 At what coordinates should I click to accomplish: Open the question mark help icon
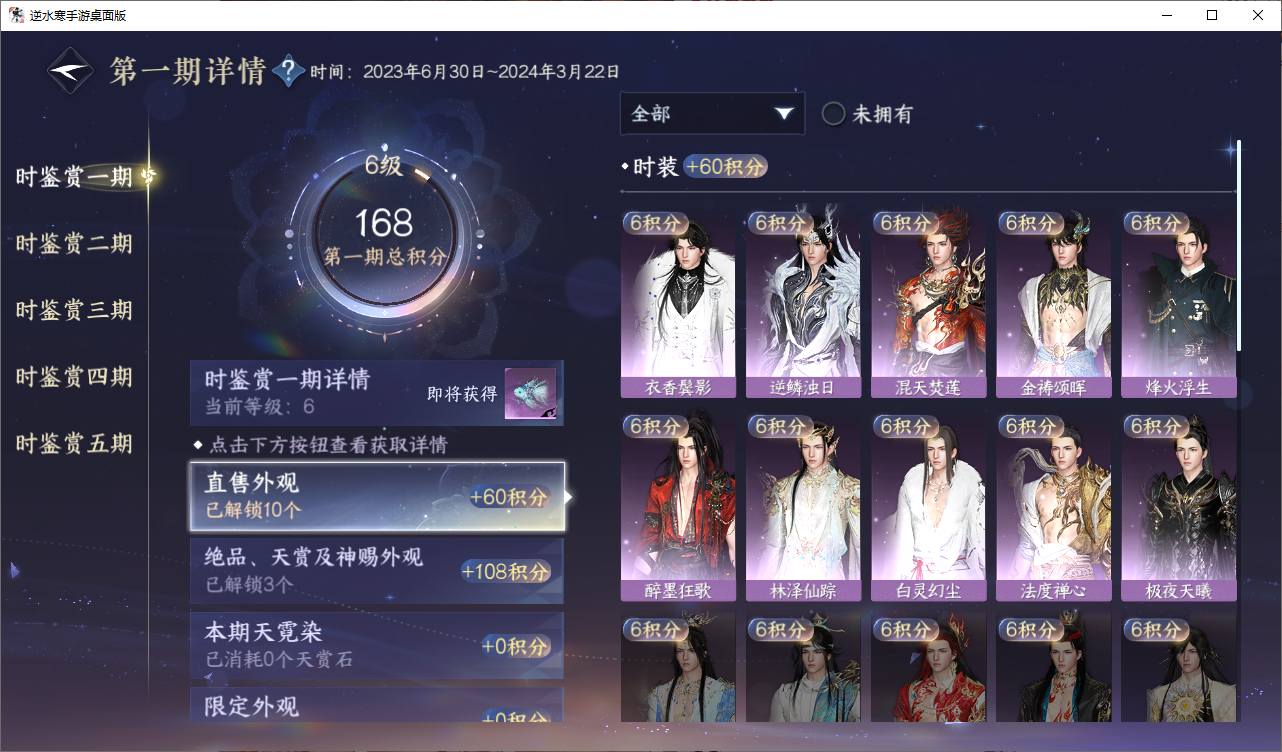point(288,71)
